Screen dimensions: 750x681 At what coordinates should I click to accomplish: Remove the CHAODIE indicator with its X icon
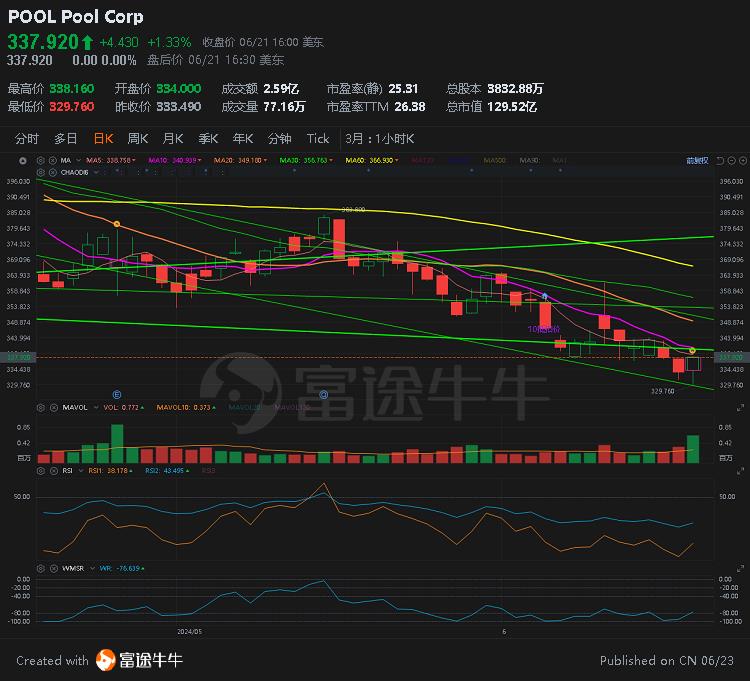(x=53, y=172)
